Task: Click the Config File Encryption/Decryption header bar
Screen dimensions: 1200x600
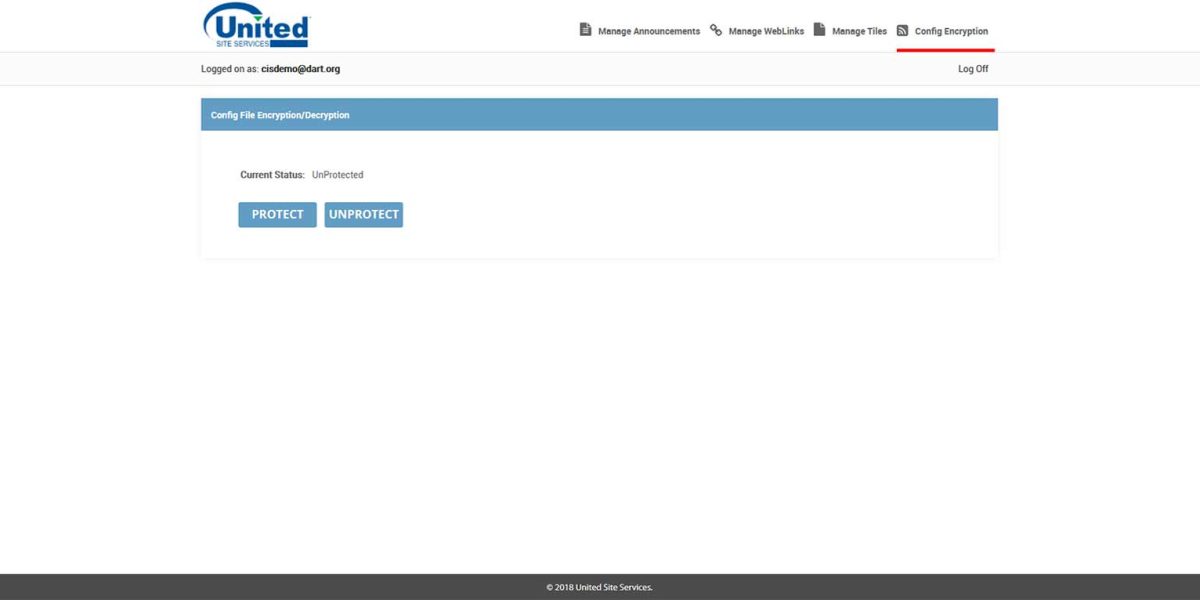Action: (600, 114)
